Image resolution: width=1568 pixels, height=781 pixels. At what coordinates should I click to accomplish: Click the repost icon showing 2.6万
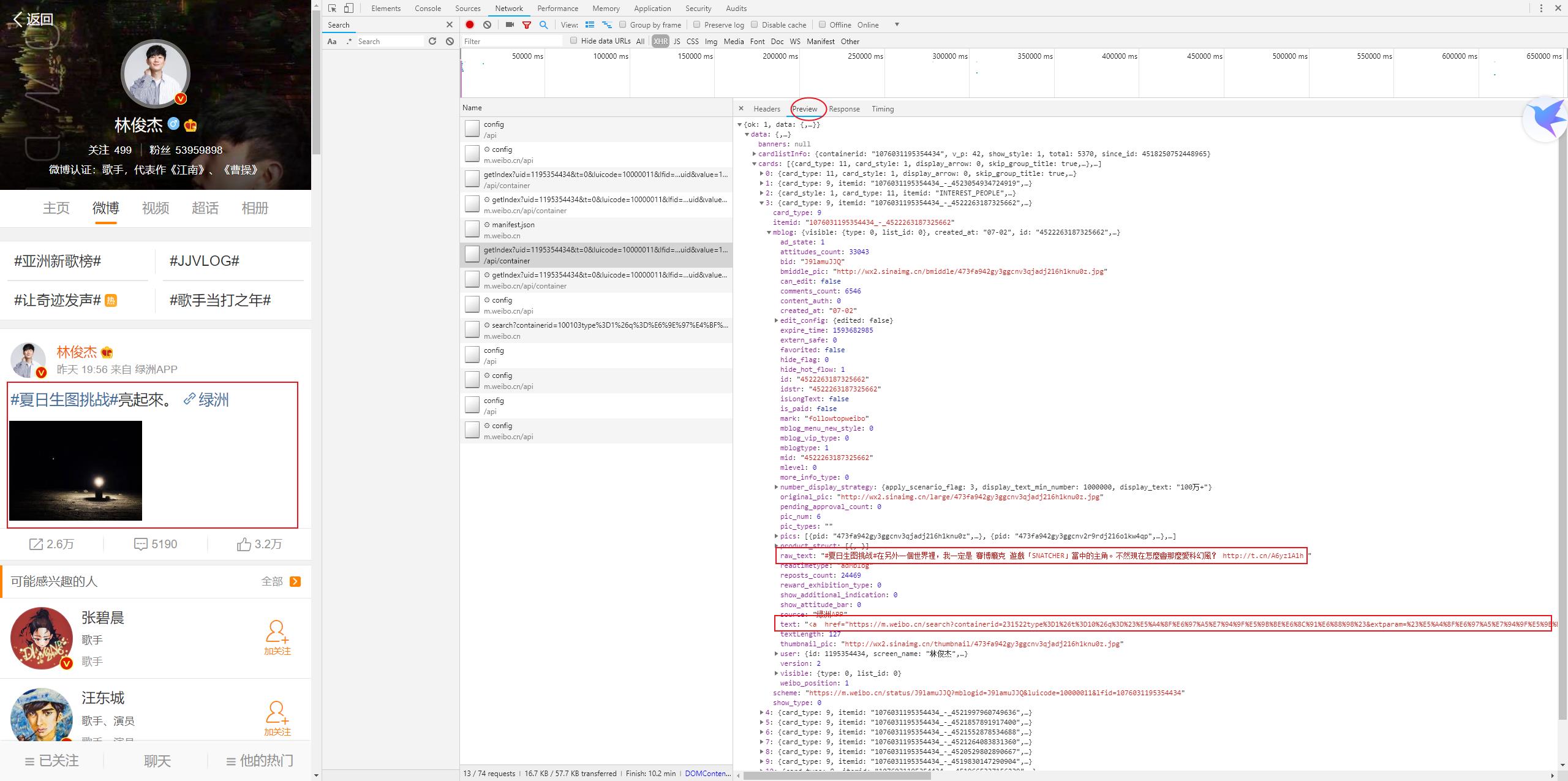pyautogui.click(x=36, y=544)
